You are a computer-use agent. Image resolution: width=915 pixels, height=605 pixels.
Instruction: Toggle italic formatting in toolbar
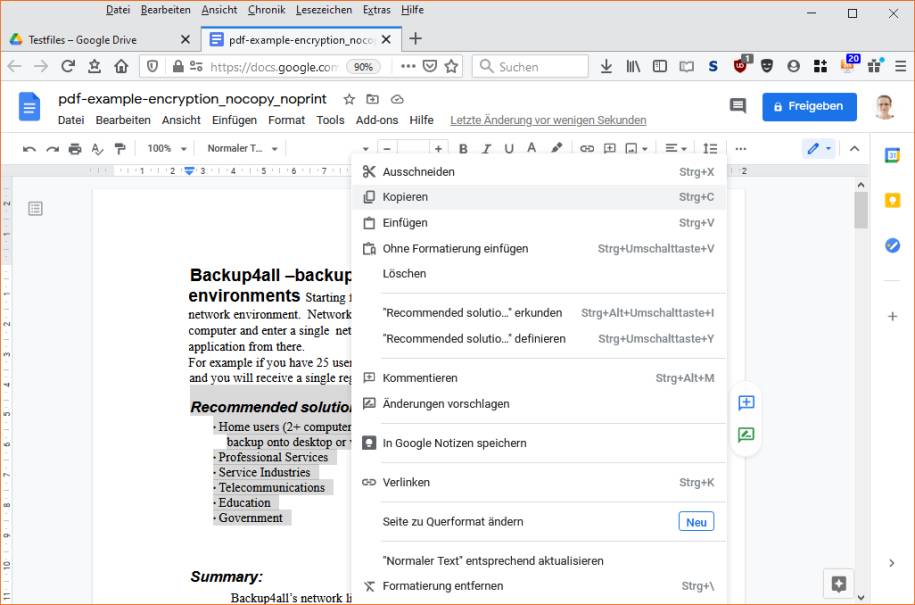486,149
